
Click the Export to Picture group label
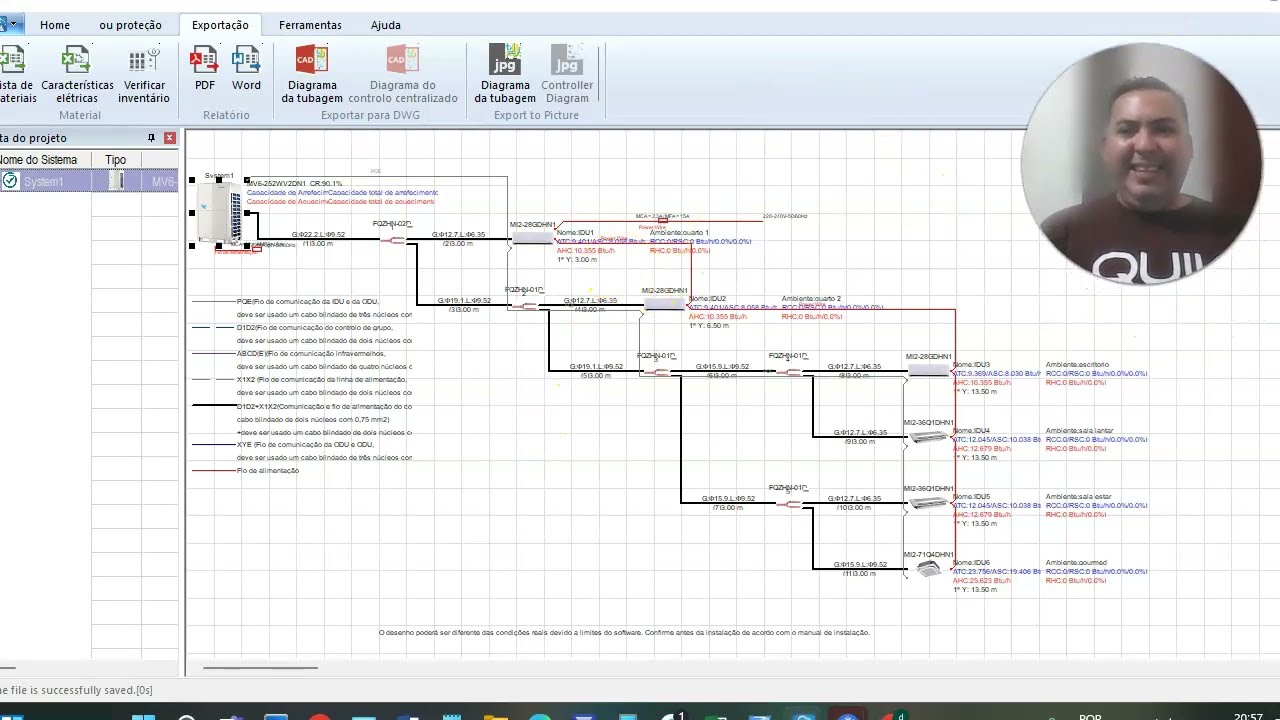coord(536,115)
